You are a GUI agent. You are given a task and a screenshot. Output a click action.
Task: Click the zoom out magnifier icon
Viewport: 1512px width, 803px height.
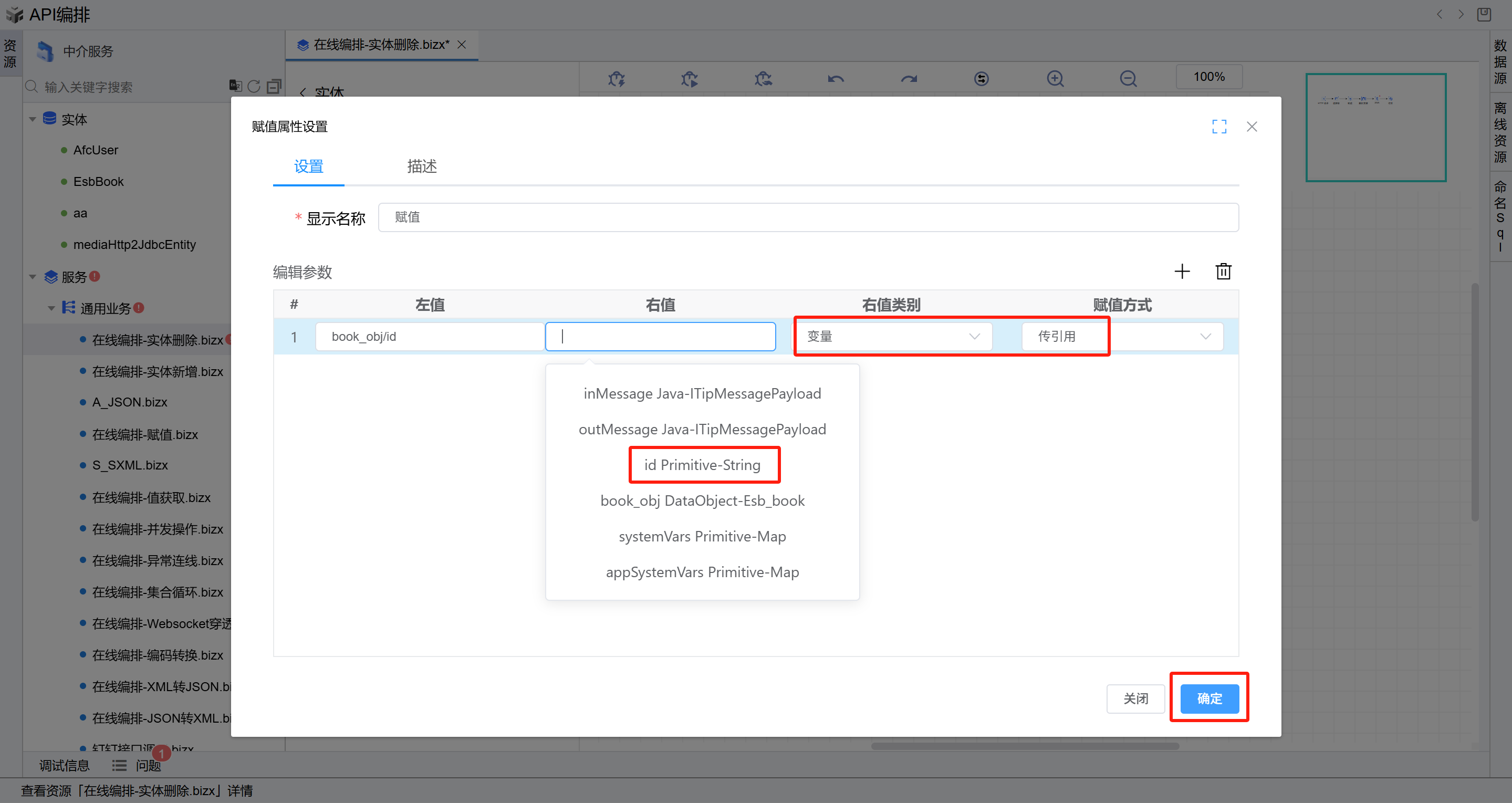(x=1128, y=79)
